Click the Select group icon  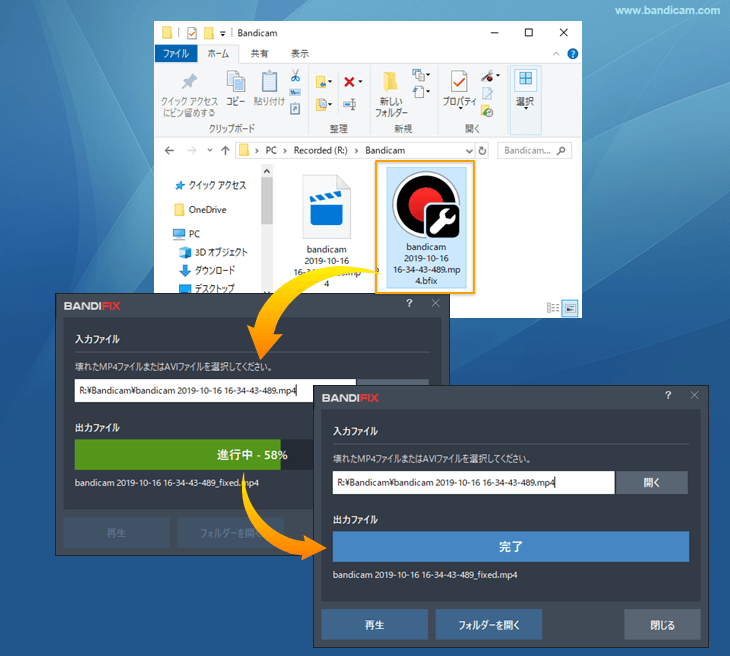(x=526, y=80)
